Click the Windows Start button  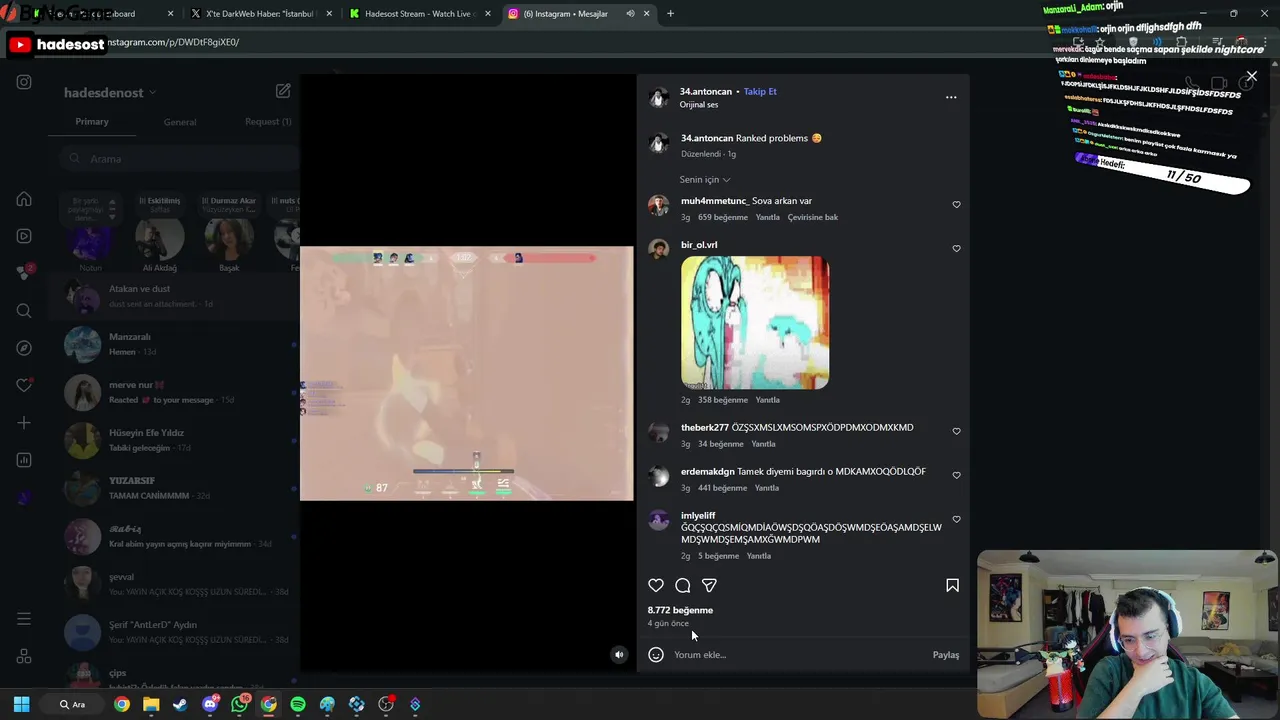click(x=22, y=704)
